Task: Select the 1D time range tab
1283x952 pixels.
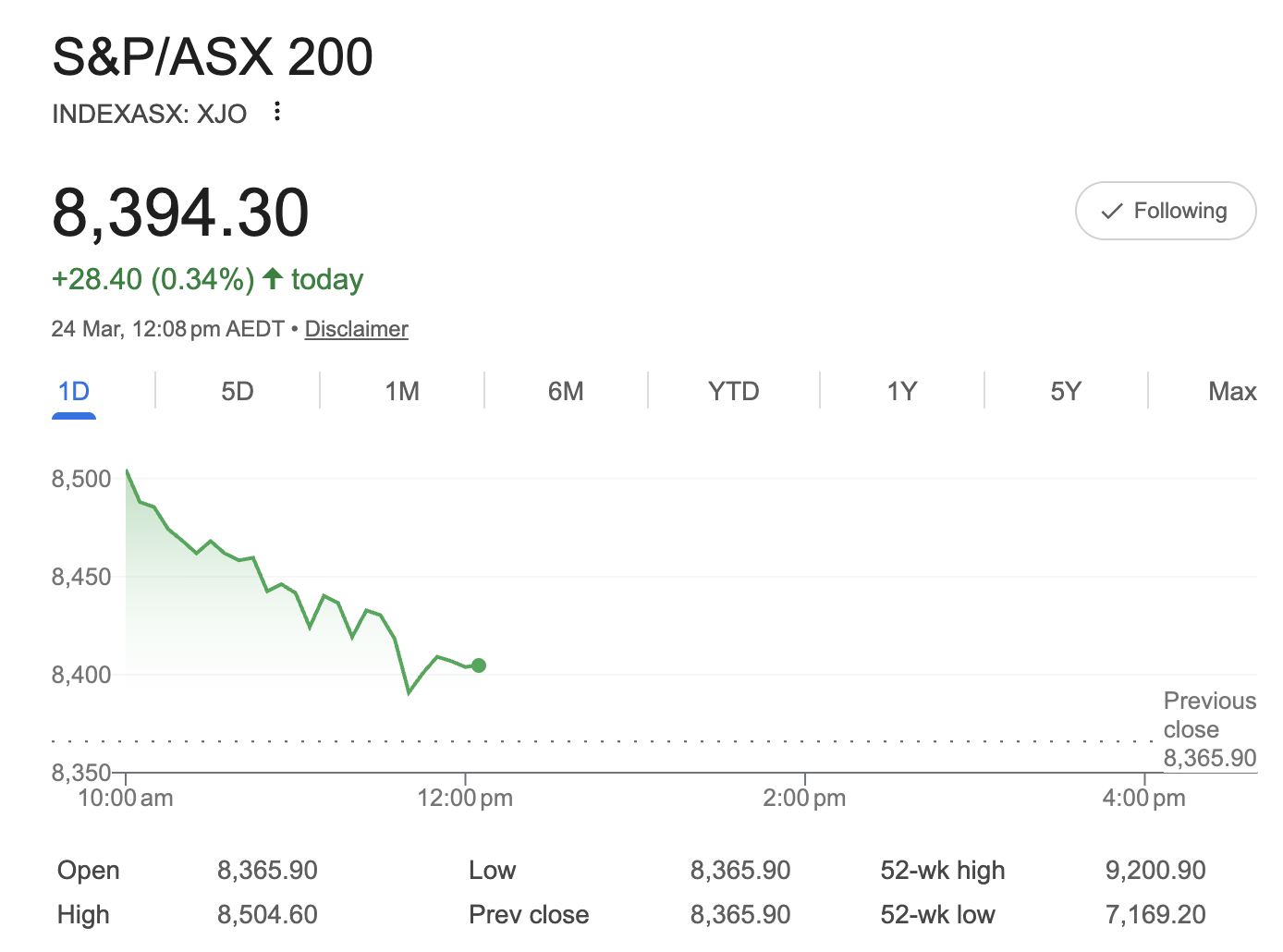Action: point(74,392)
